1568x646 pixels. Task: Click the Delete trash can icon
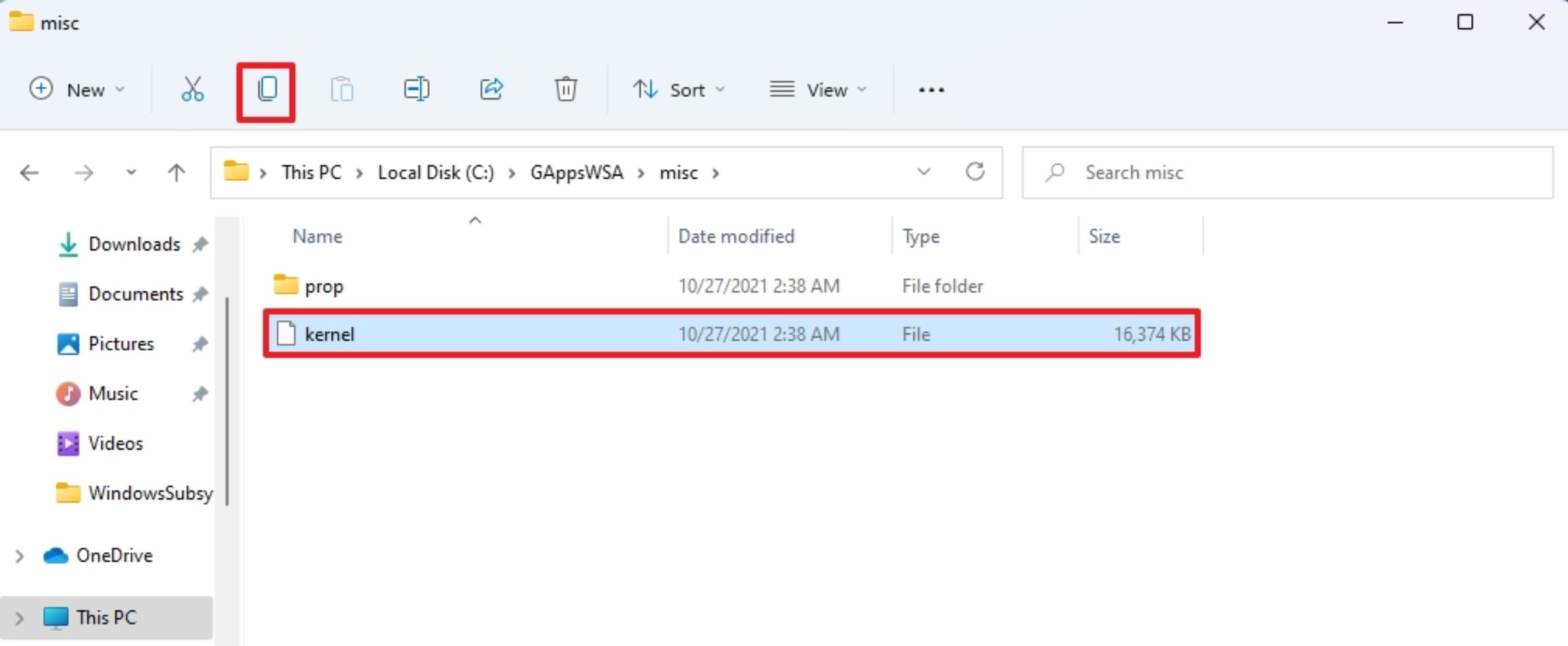pyautogui.click(x=565, y=90)
